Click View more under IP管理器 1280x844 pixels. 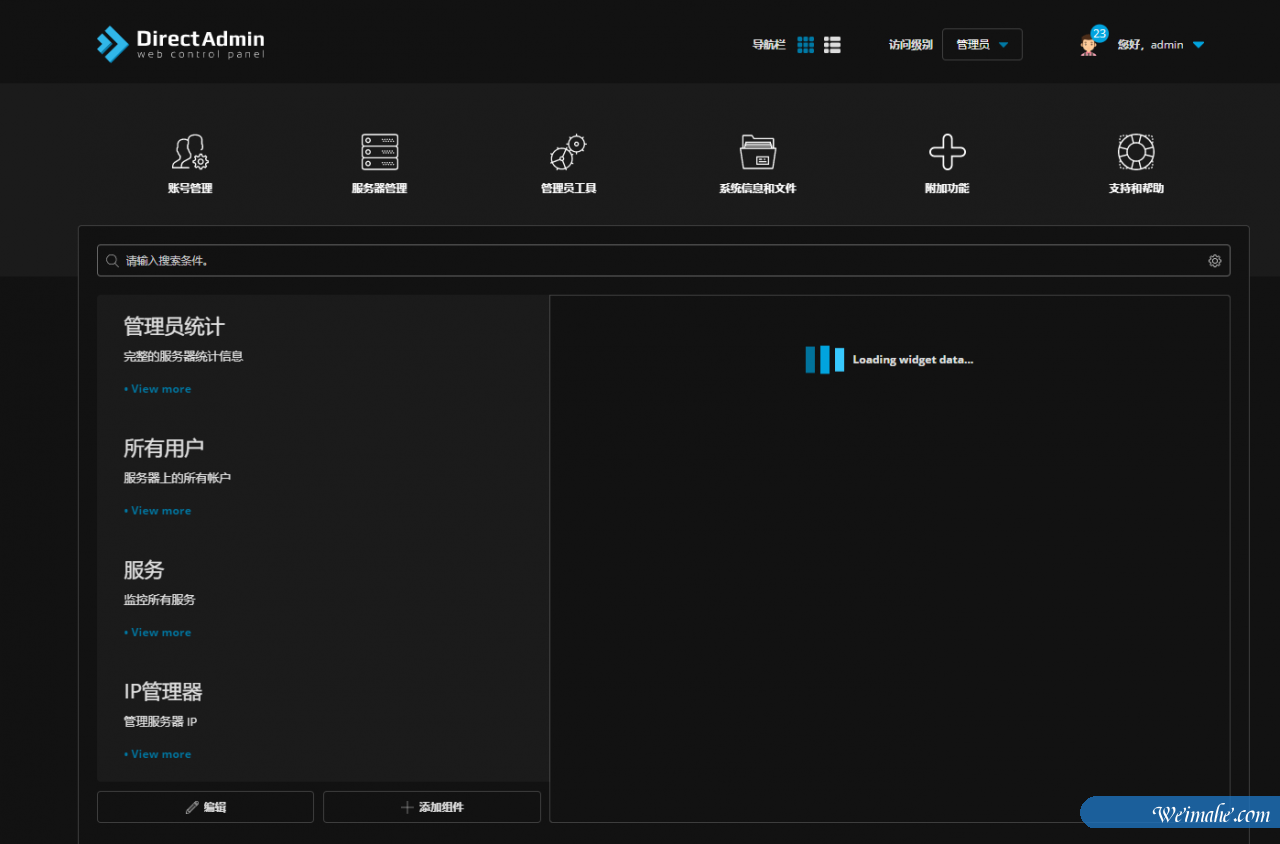(x=160, y=754)
